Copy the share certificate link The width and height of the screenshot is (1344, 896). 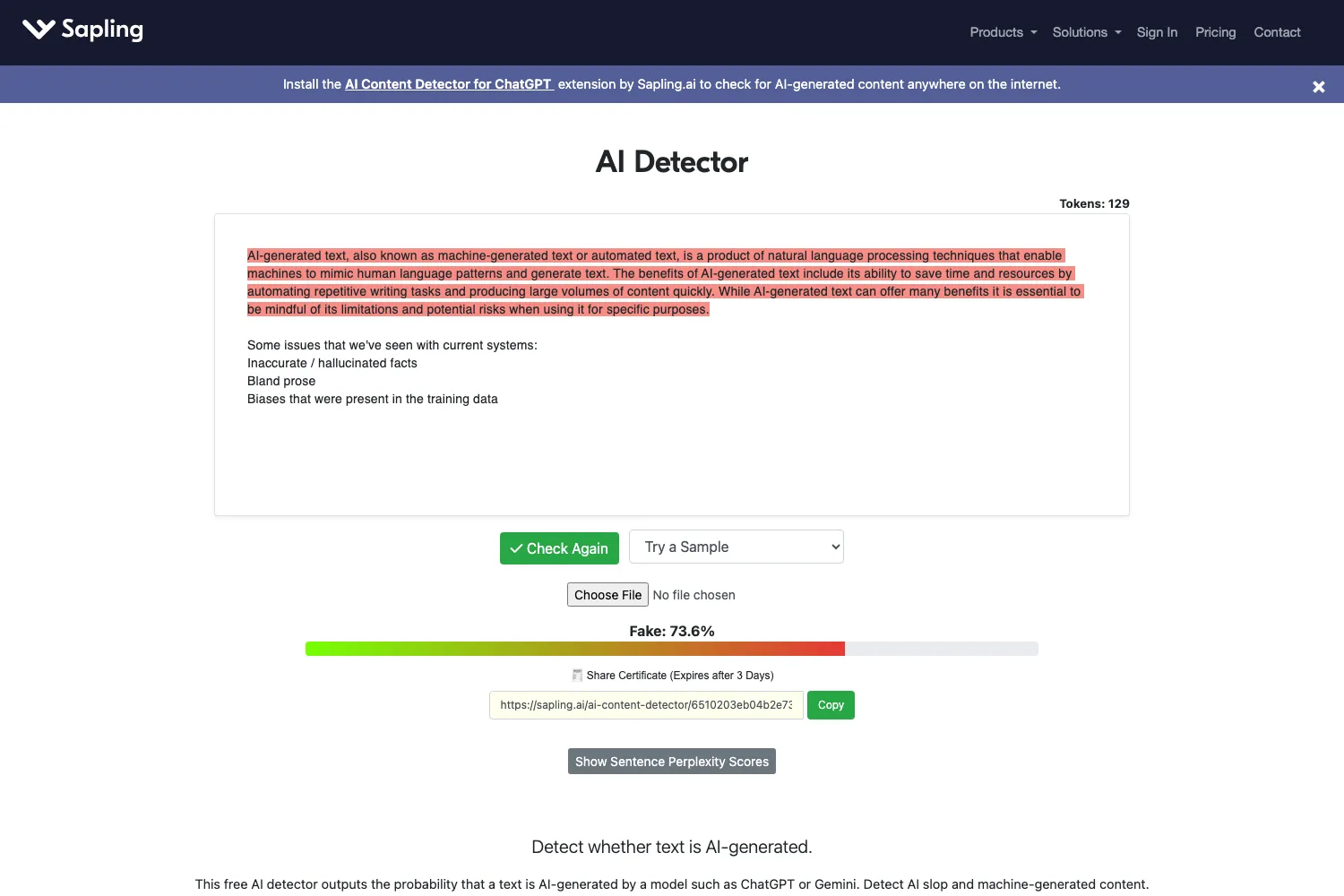(x=831, y=705)
